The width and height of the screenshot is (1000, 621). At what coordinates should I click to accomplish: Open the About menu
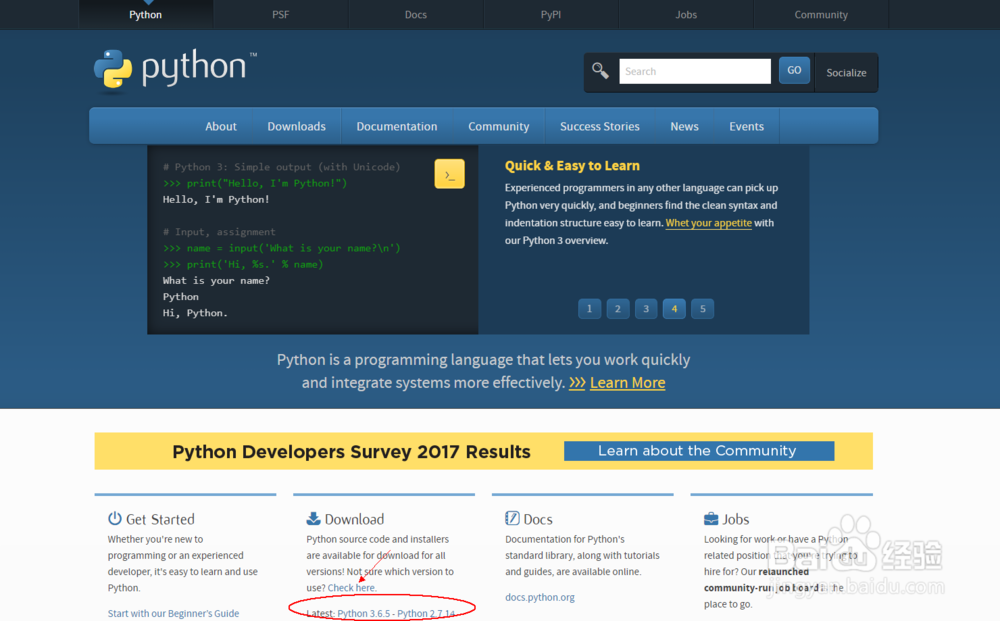click(221, 126)
